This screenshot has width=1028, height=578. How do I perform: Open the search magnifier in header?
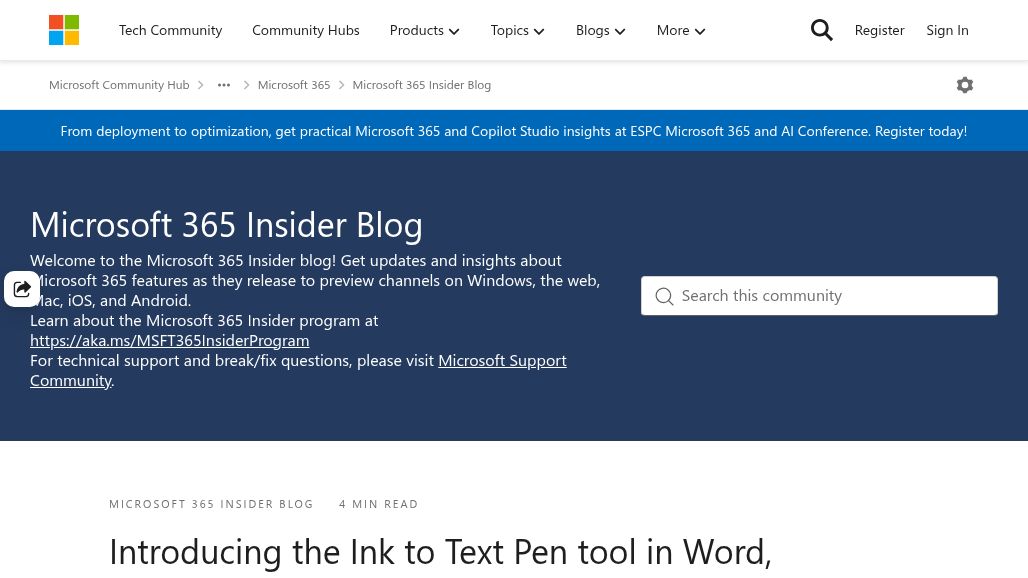[x=821, y=30]
